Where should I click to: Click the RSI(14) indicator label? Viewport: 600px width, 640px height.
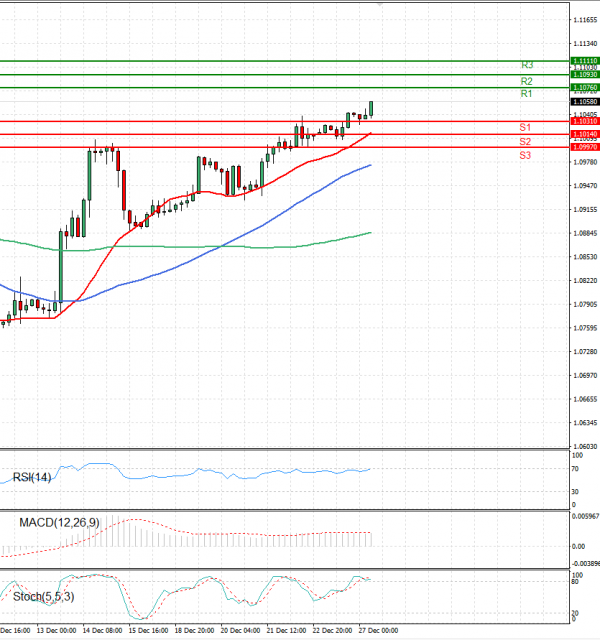pos(32,477)
